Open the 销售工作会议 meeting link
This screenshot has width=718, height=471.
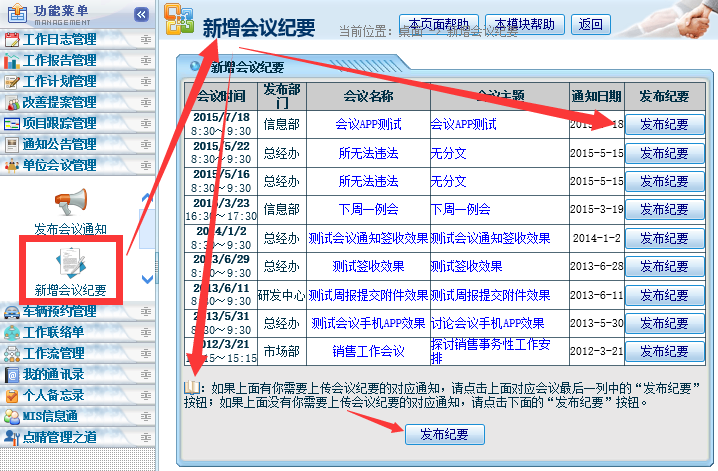tap(368, 350)
